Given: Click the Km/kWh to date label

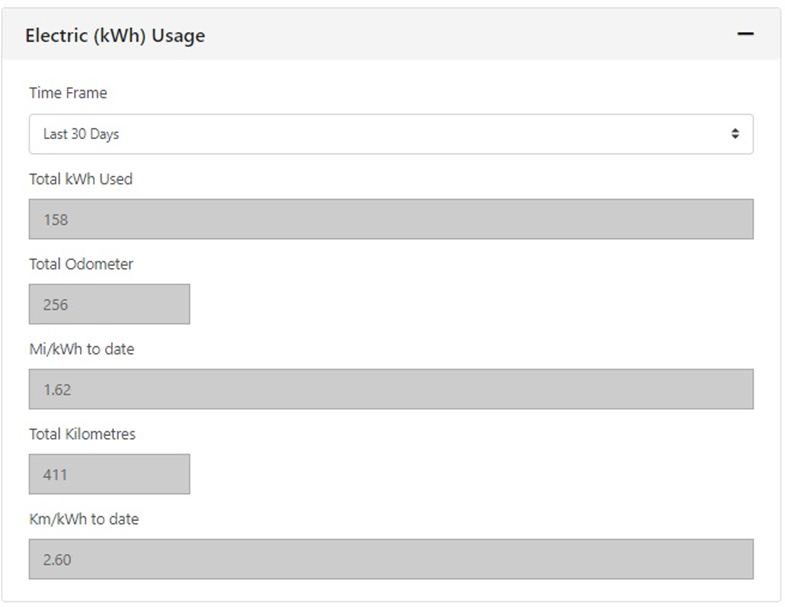Looking at the screenshot, I should pyautogui.click(x=84, y=519).
